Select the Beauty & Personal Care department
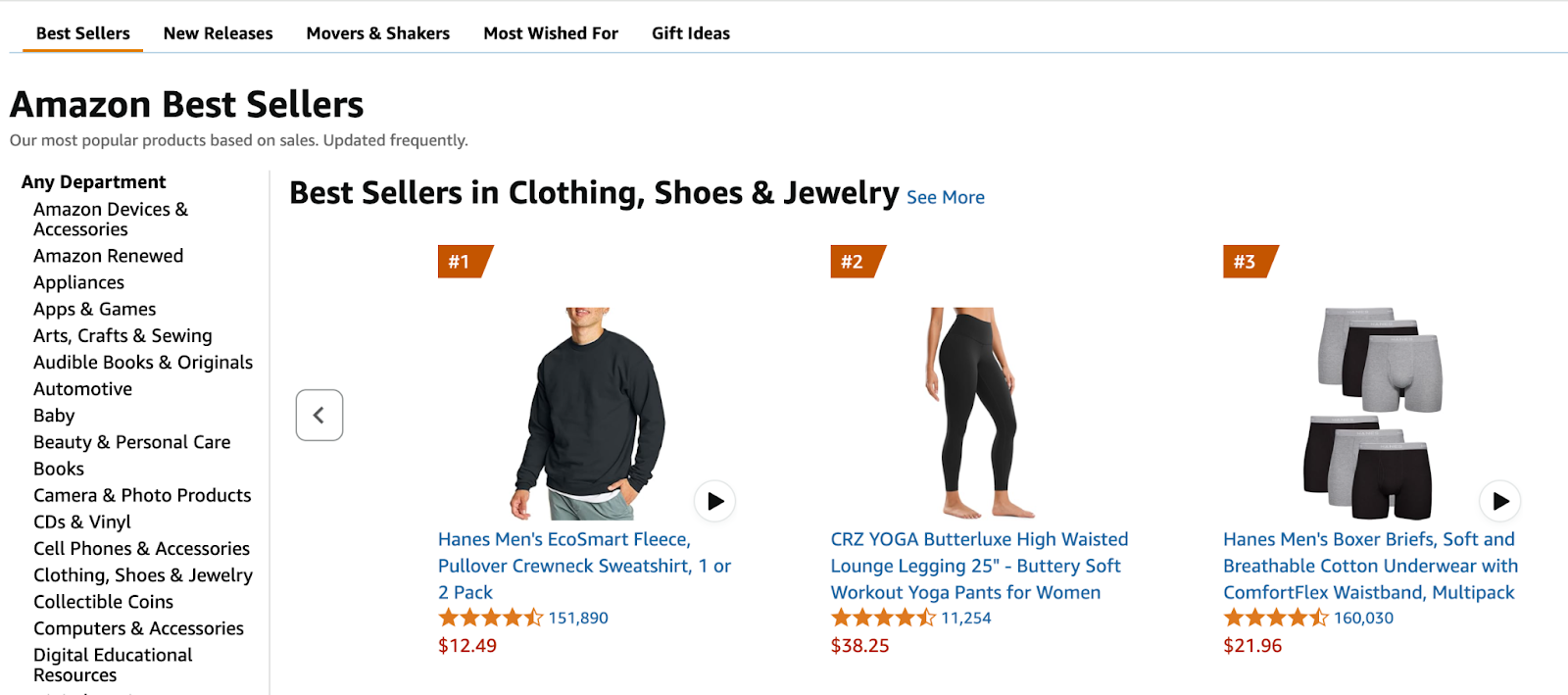This screenshot has width=1568, height=695. [x=131, y=441]
